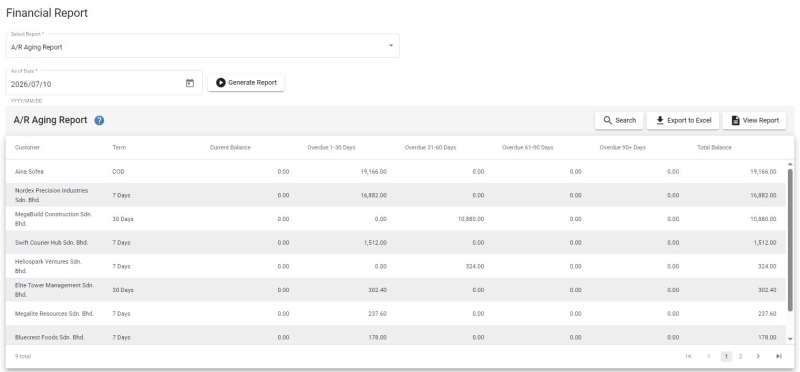Viewport: 800px width, 372px height.
Task: Go to the next page arrow
Action: (x=758, y=356)
